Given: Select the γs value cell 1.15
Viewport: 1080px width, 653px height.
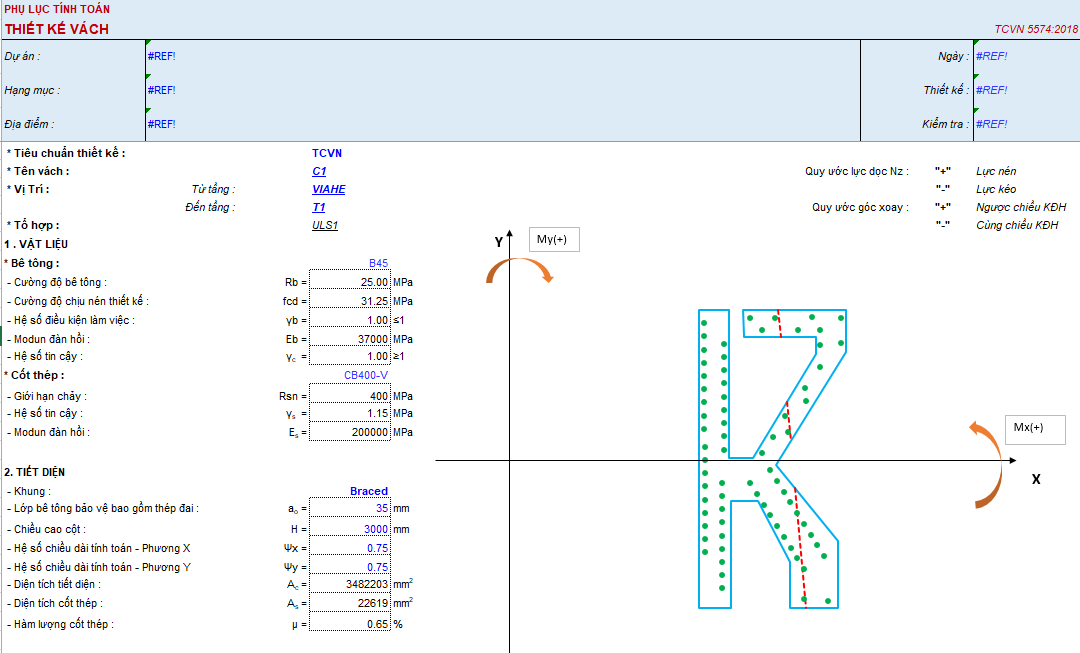Looking at the screenshot, I should tap(350, 413).
